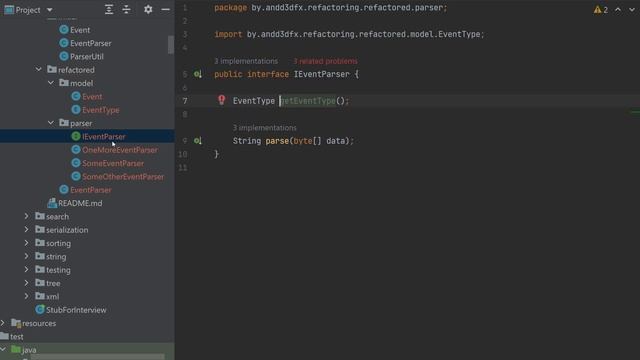Collapse the parser folder
The image size is (640, 360).
pos(51,123)
